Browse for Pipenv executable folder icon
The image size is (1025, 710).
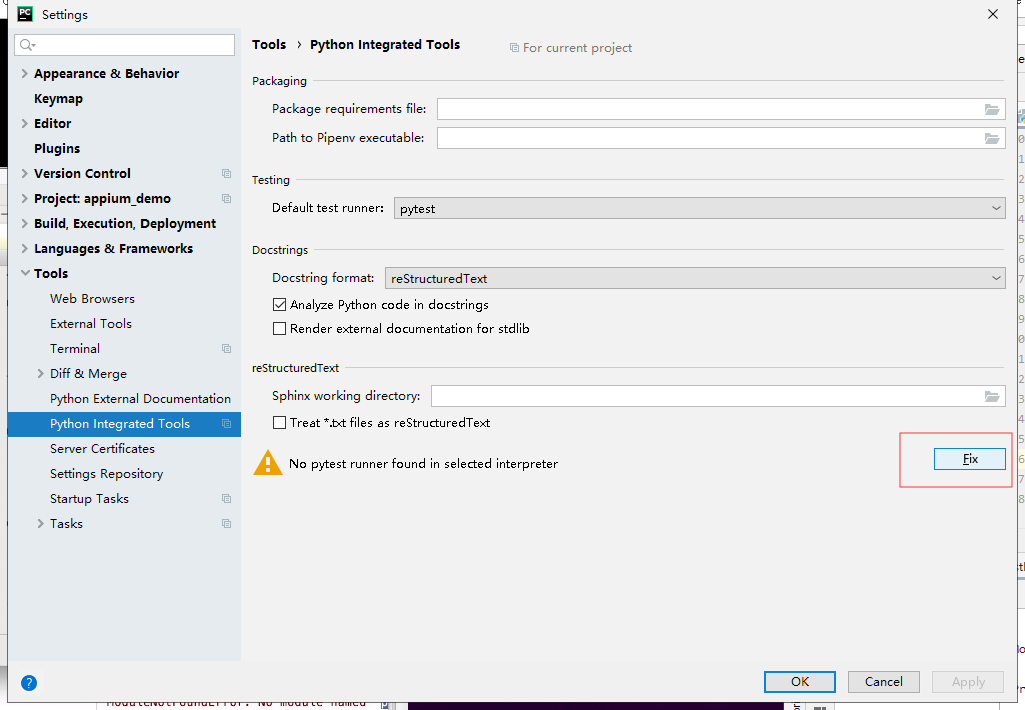991,138
